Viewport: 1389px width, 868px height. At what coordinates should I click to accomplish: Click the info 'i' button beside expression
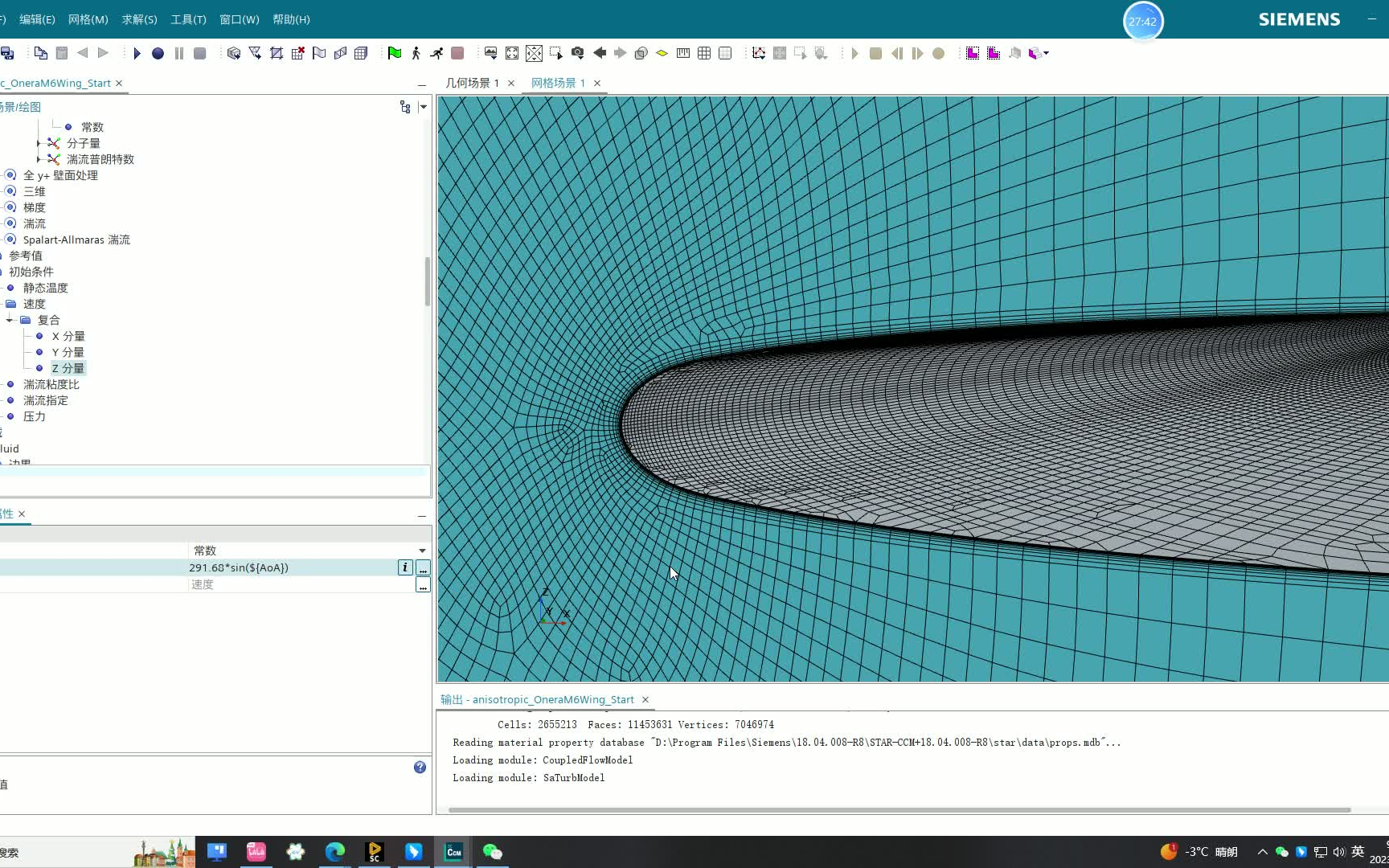coord(405,567)
